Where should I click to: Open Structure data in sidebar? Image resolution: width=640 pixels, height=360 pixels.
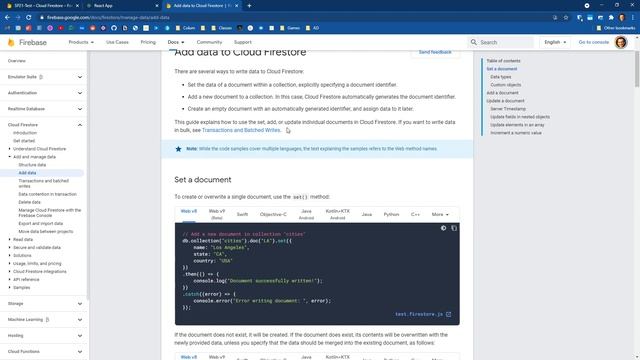click(x=32, y=164)
